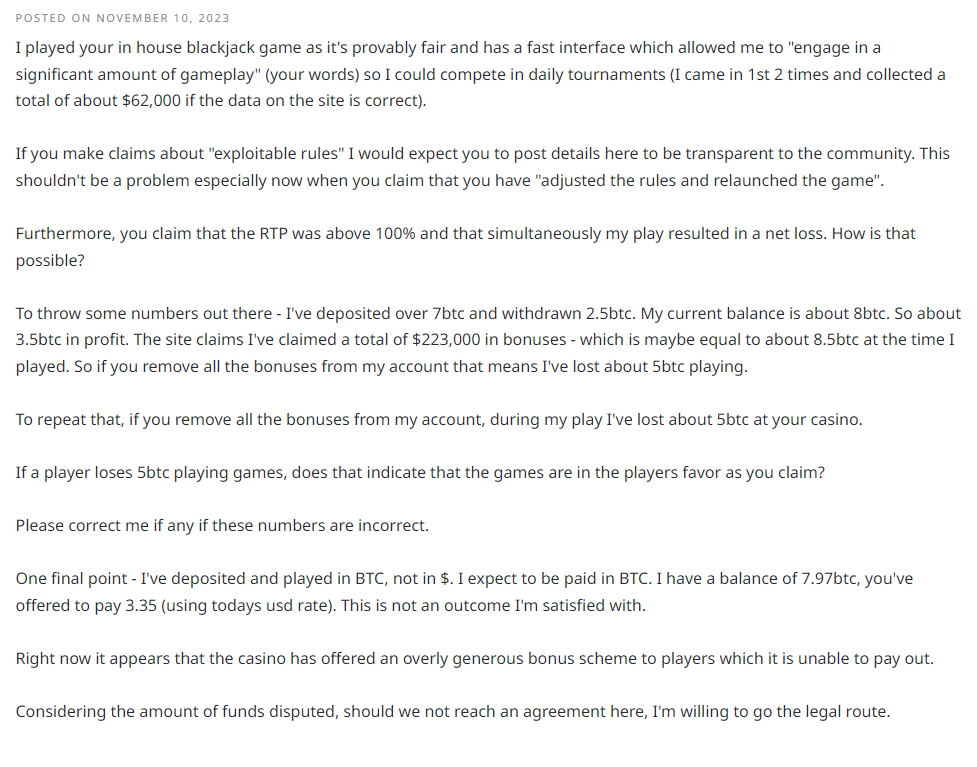Click the line starting 'Right now it appears that the casino'

coord(474,659)
